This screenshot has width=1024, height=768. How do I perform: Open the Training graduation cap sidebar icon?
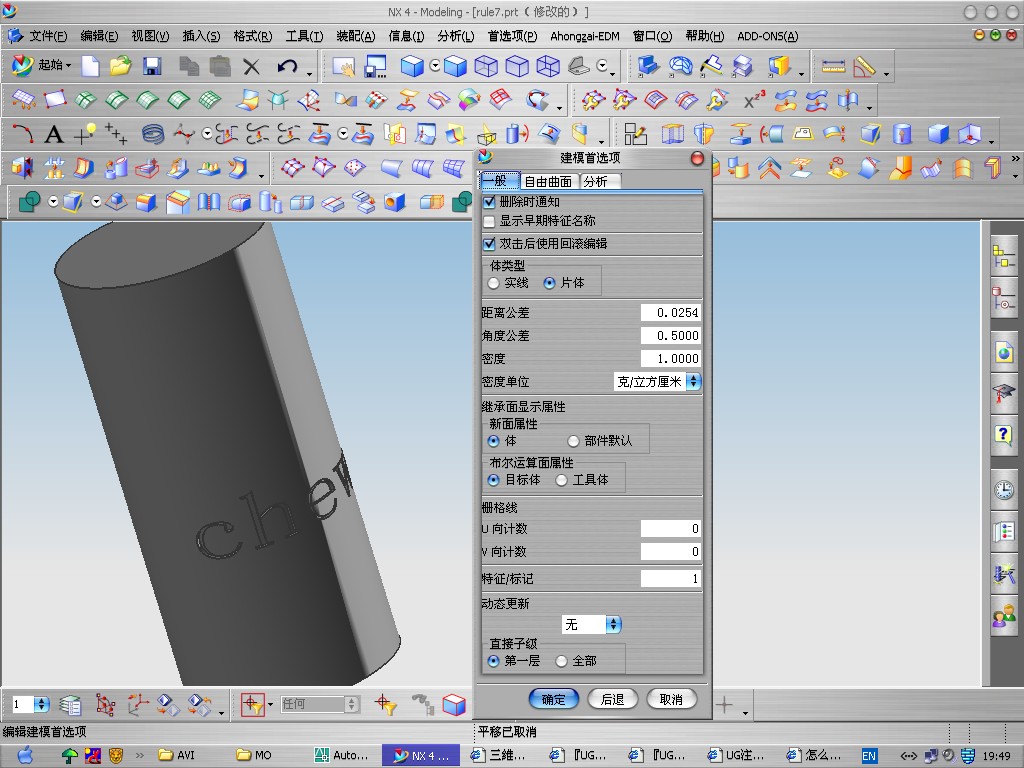click(1004, 393)
